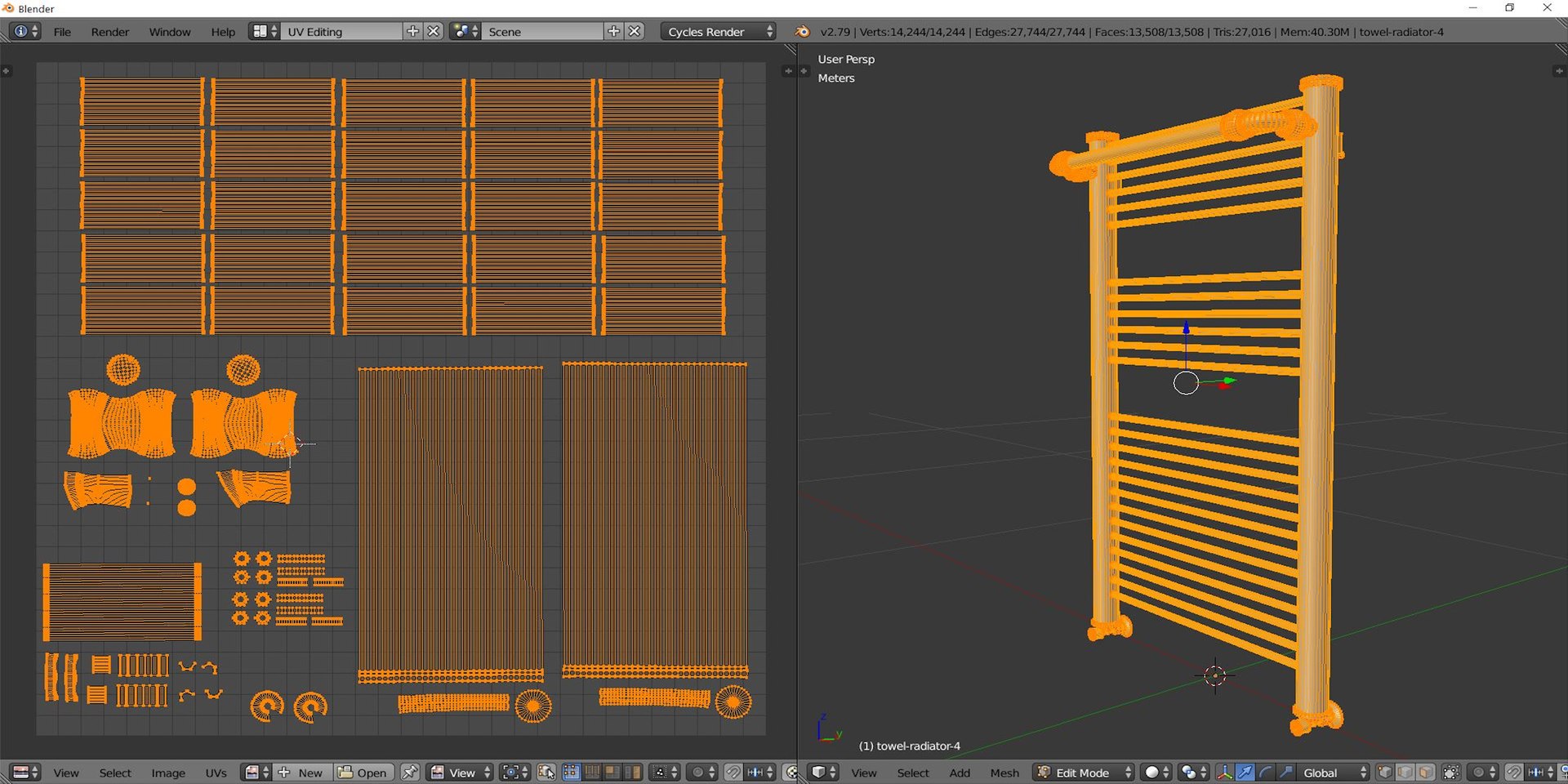Open UV editor proportional editing dropdown
This screenshot has width=1568, height=784.
702,773
